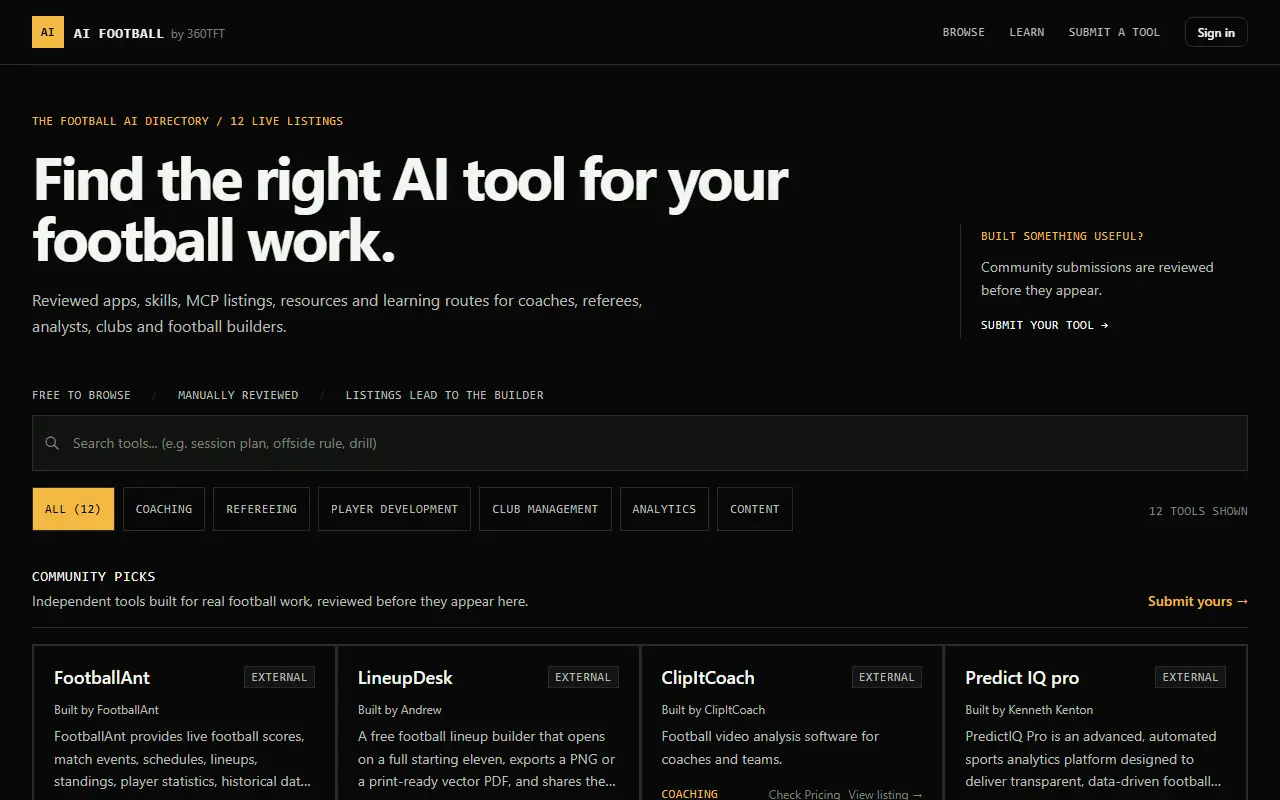Image resolution: width=1280 pixels, height=800 pixels.
Task: Open the ClipItCoach card title
Action: pos(708,677)
